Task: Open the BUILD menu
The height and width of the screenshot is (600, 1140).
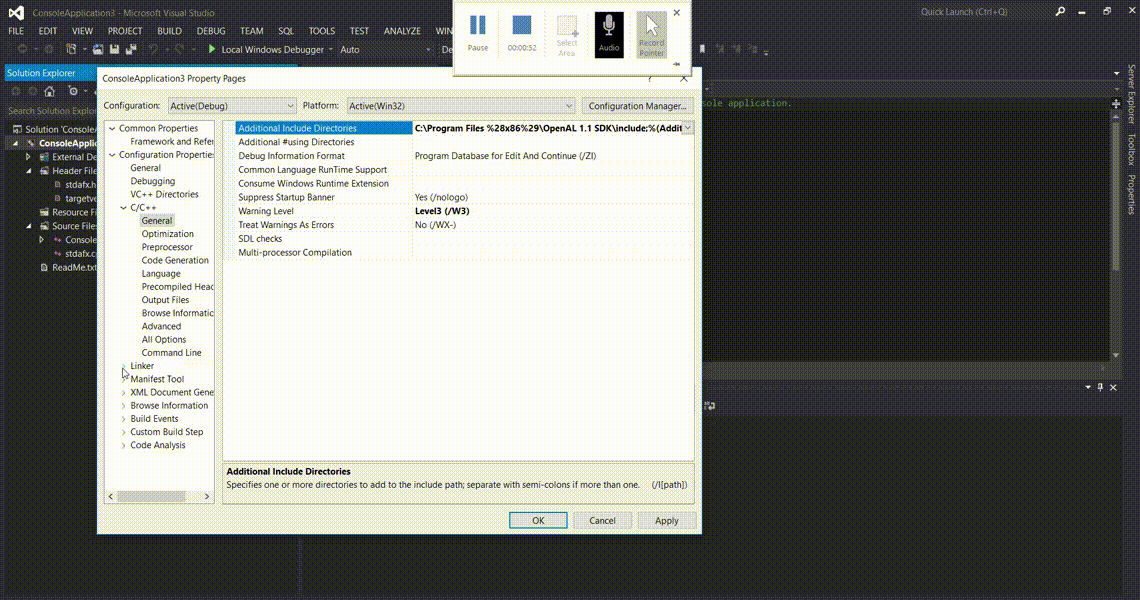Action: tap(169, 31)
